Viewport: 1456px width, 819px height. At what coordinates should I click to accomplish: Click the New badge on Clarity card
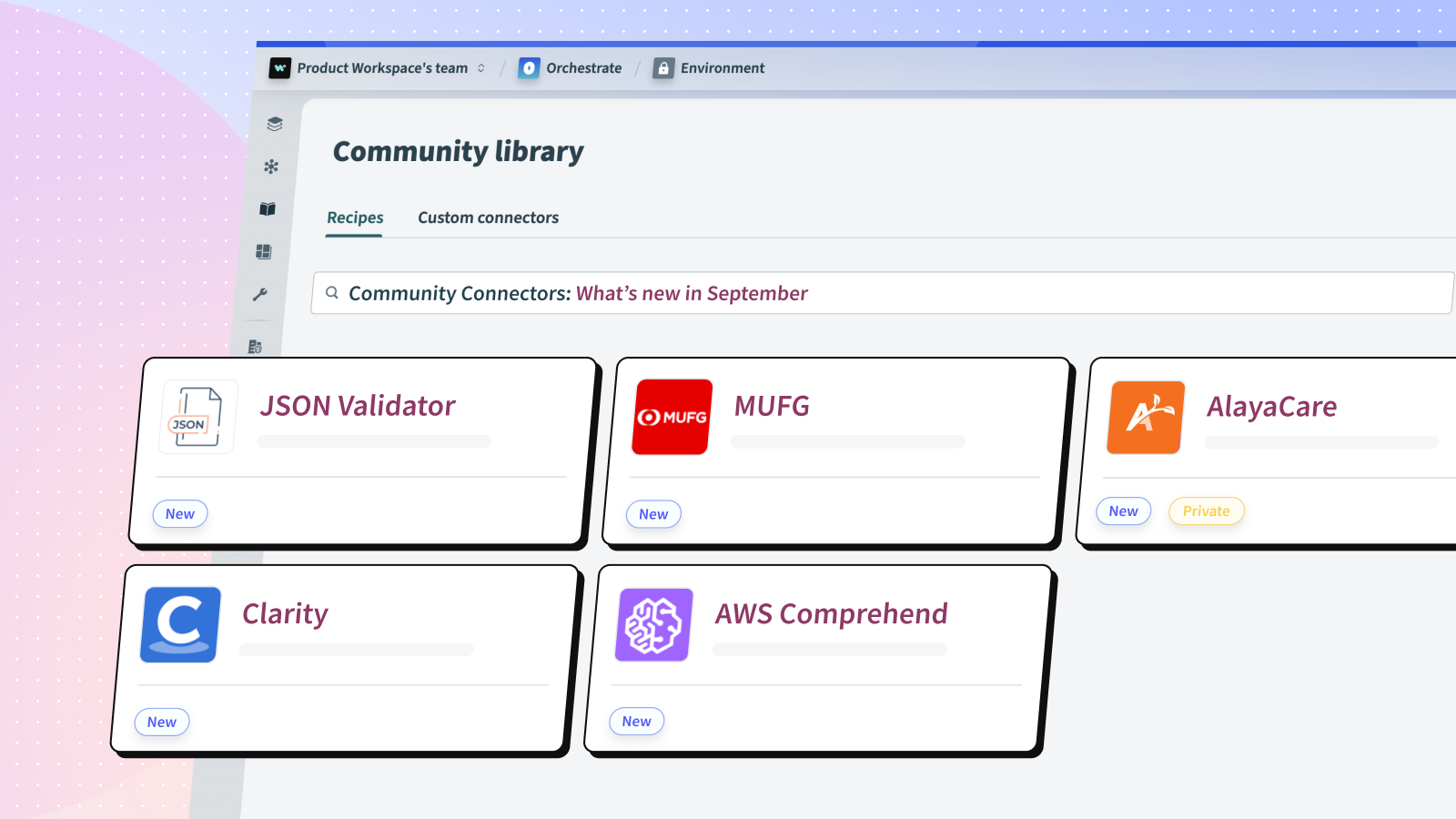162,723
